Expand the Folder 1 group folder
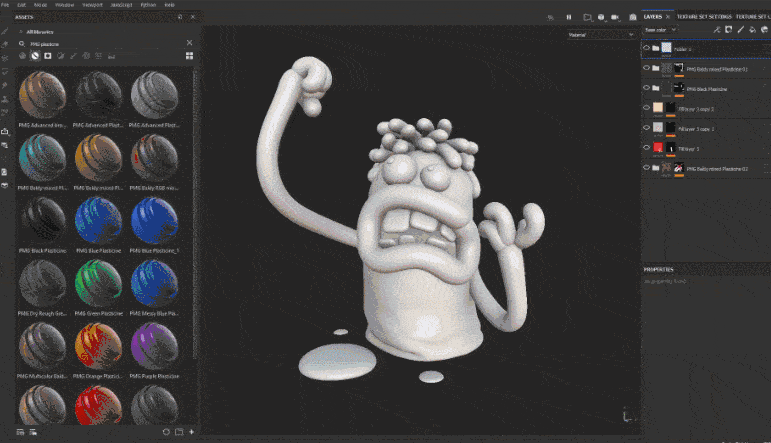This screenshot has height=443, width=771. [655, 48]
